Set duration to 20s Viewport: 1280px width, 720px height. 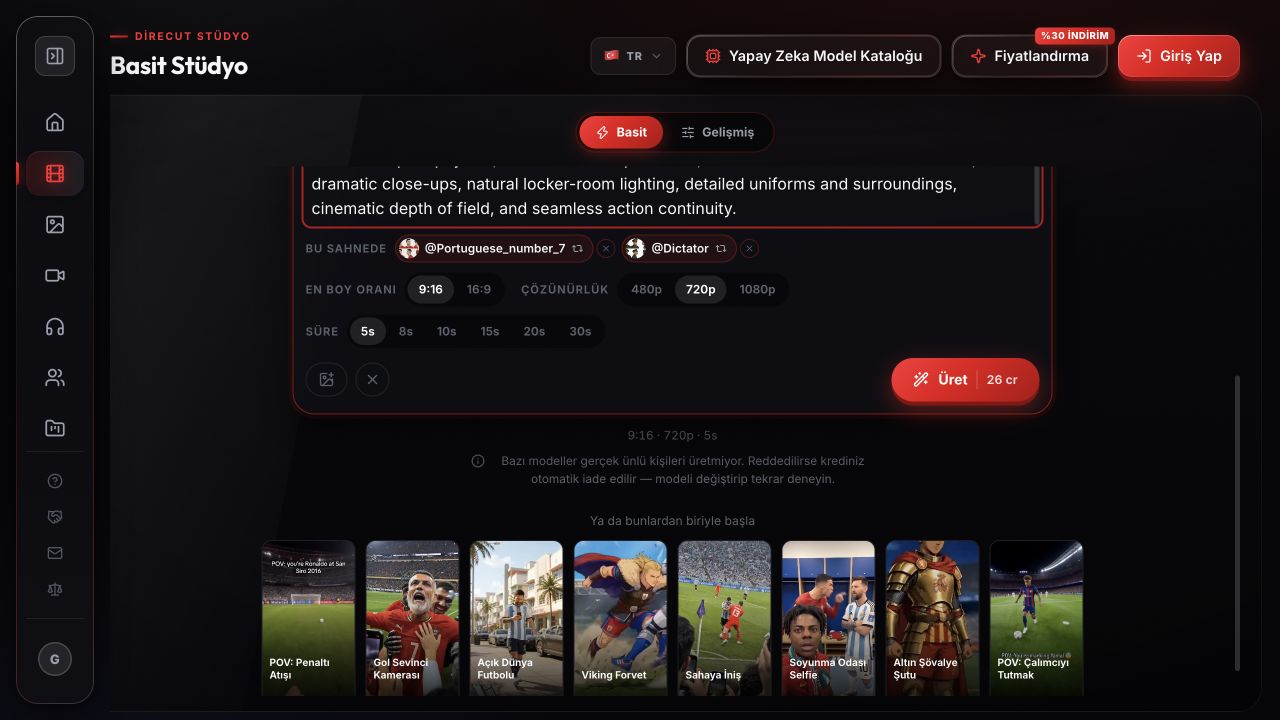tap(534, 331)
